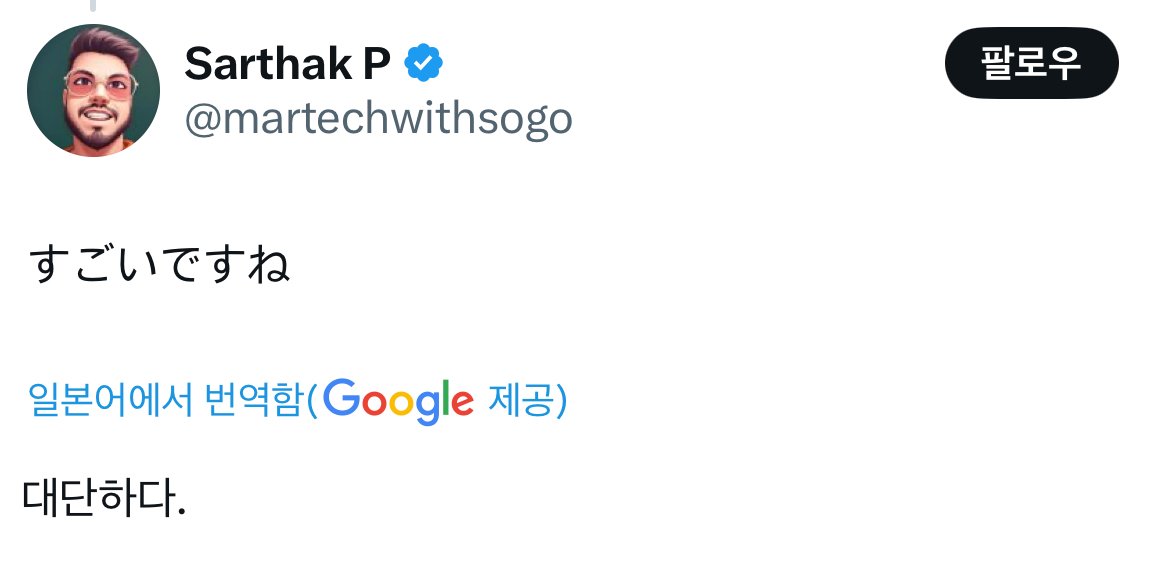
Task: Click the display name "Sarthak P"
Action: [288, 66]
